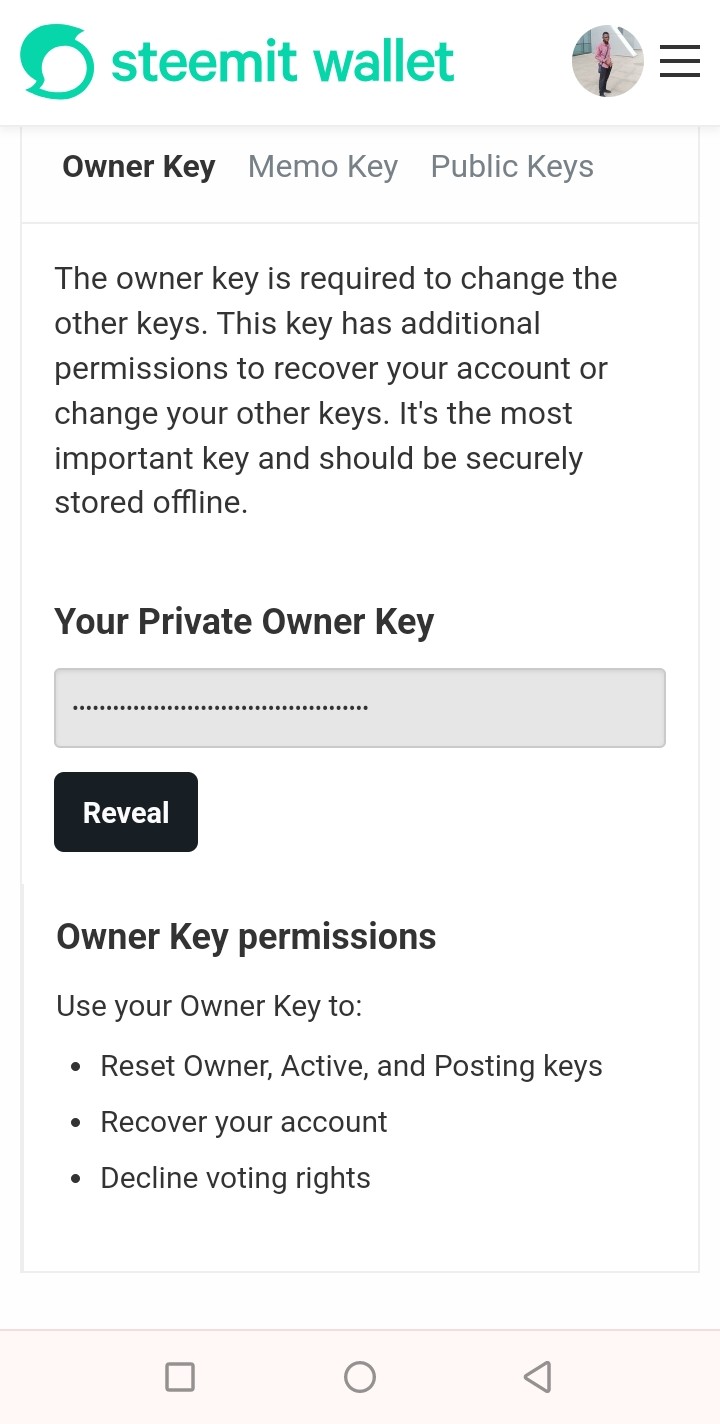This screenshot has width=720, height=1424.
Task: Tap the Steemit speech-bubble logo icon
Action: click(x=57, y=62)
